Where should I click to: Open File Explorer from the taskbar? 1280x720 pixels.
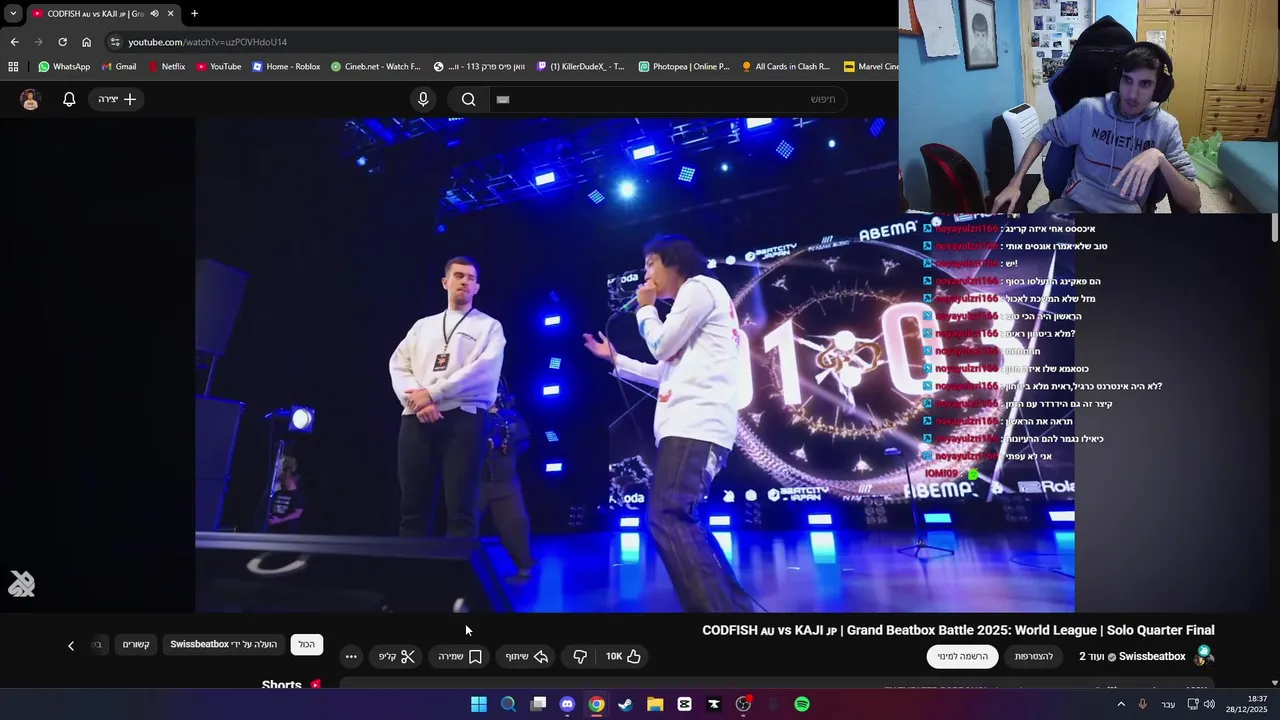[655, 704]
